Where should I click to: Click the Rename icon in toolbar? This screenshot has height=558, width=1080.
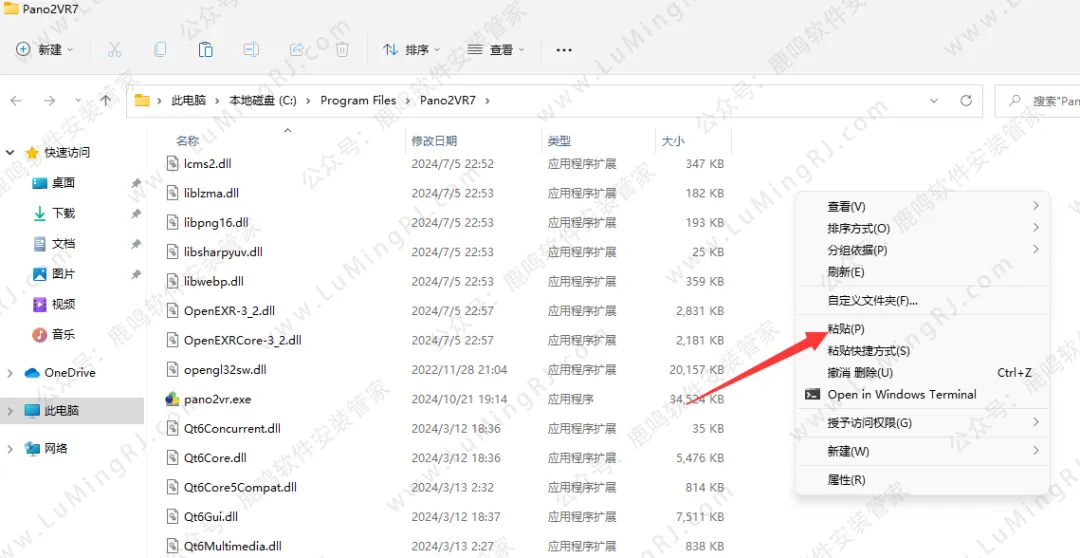pos(251,50)
